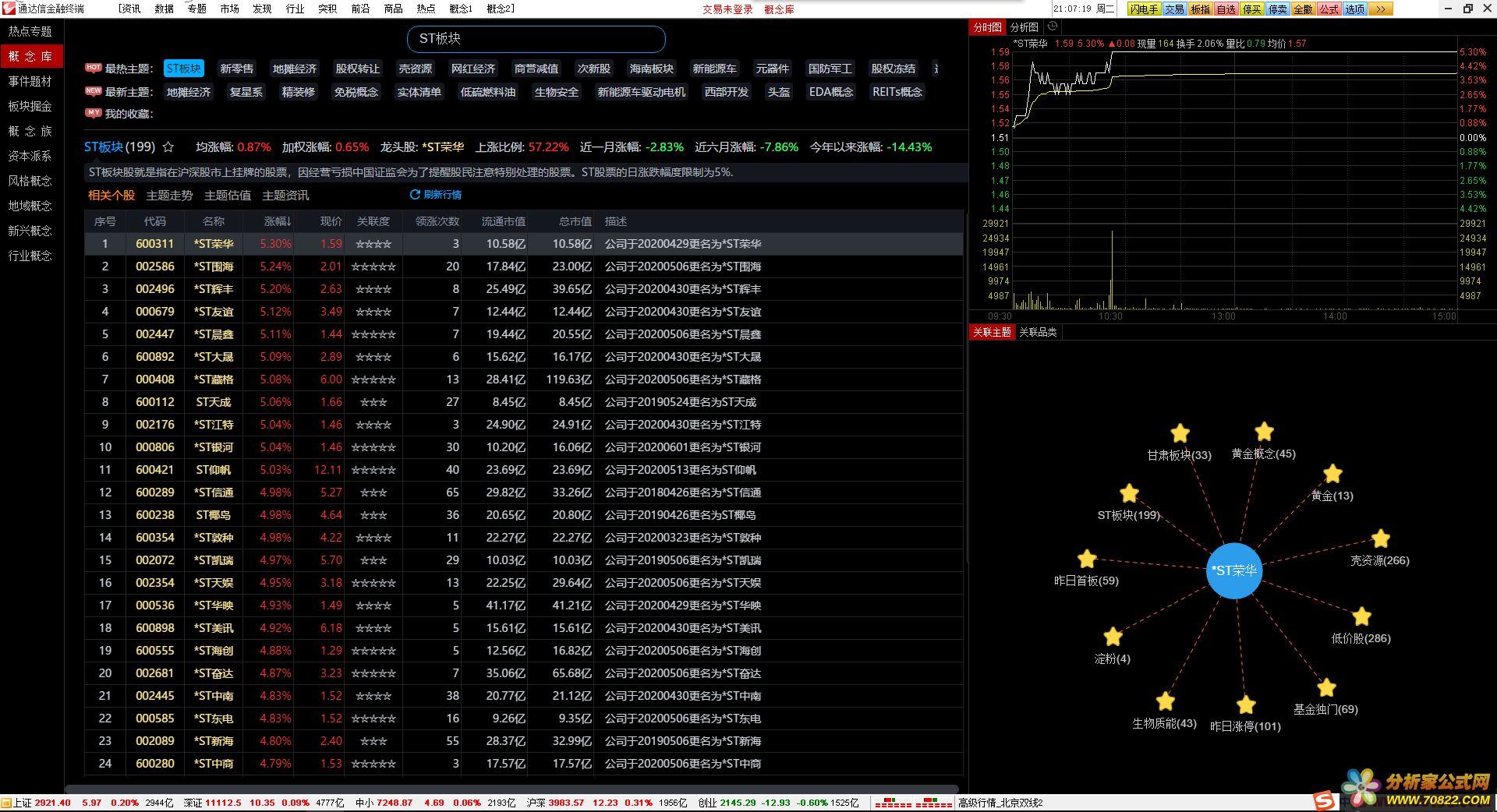Switch to the 分析图 tab
This screenshot has width=1497, height=812.
tap(1025, 27)
